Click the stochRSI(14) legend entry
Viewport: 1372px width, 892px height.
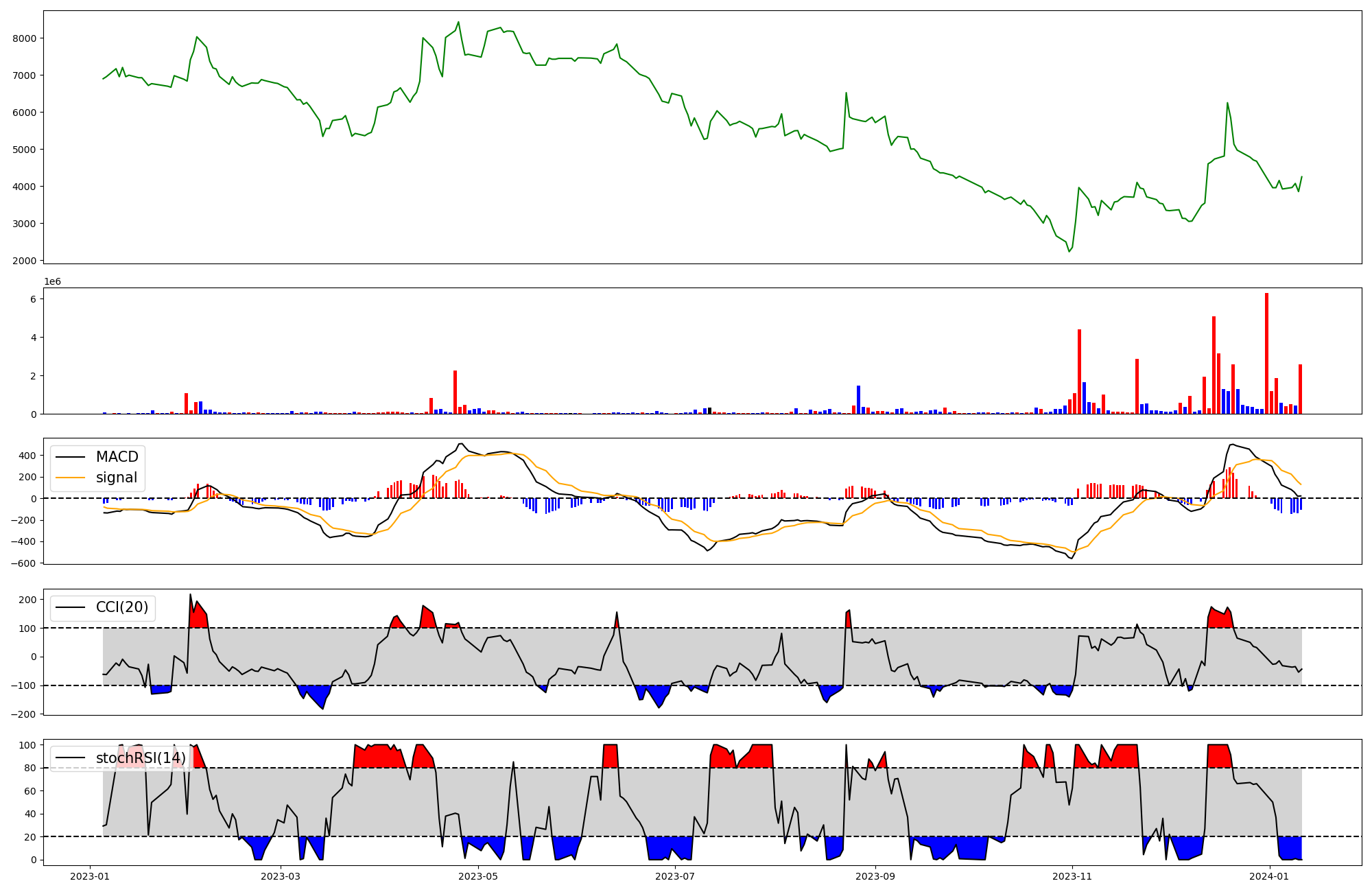pyautogui.click(x=141, y=758)
